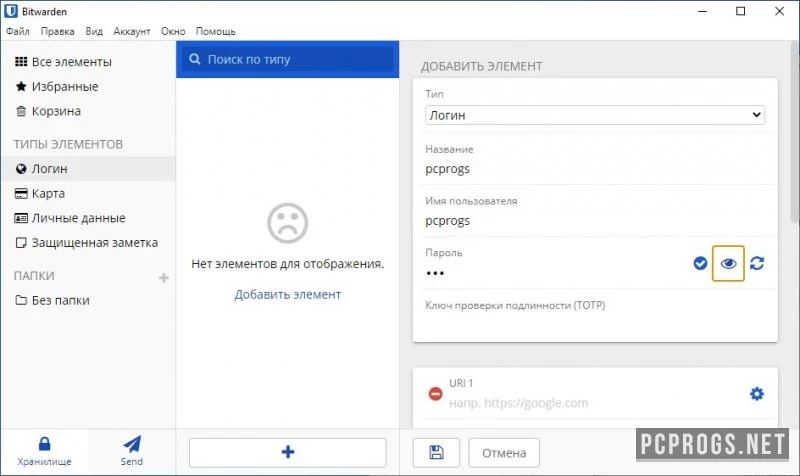This screenshot has width=800, height=476.
Task: Click the Bitwarden shield icon in title bar
Action: 10,11
